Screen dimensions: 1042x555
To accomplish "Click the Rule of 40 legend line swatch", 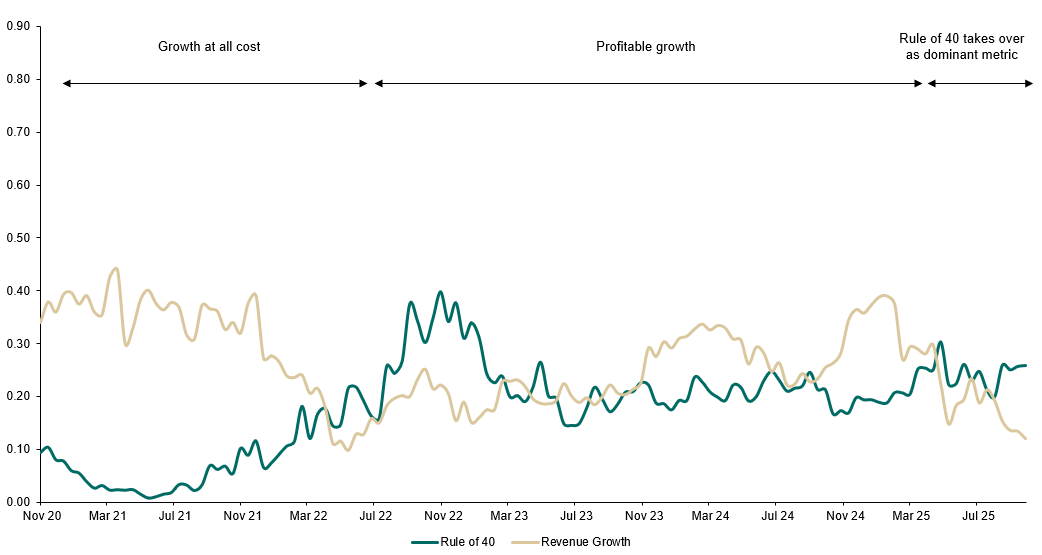I will click(426, 542).
